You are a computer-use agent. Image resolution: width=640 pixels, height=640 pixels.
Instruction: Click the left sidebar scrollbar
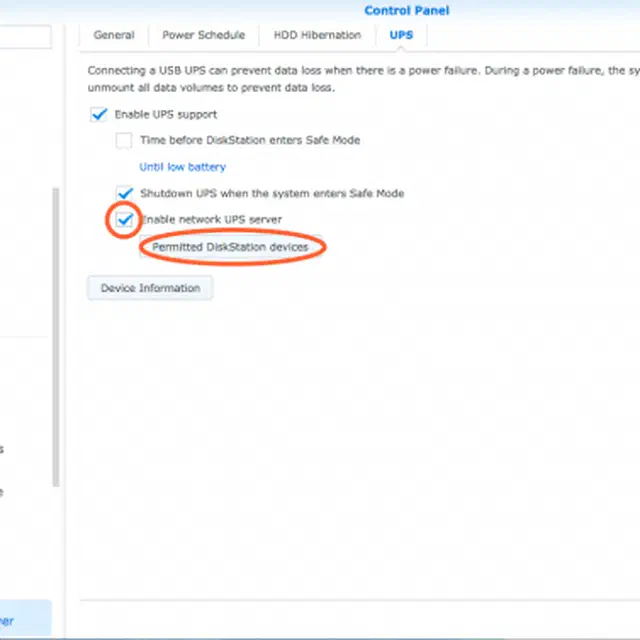(56, 337)
